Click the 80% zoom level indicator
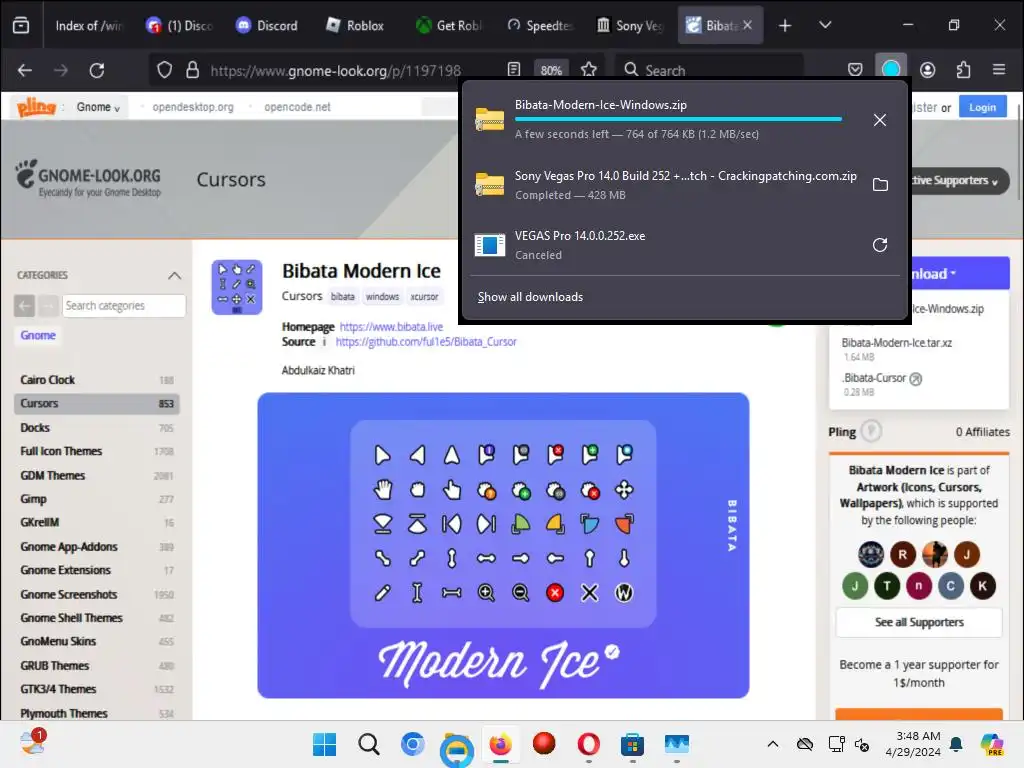This screenshot has width=1024, height=768. [x=551, y=71]
